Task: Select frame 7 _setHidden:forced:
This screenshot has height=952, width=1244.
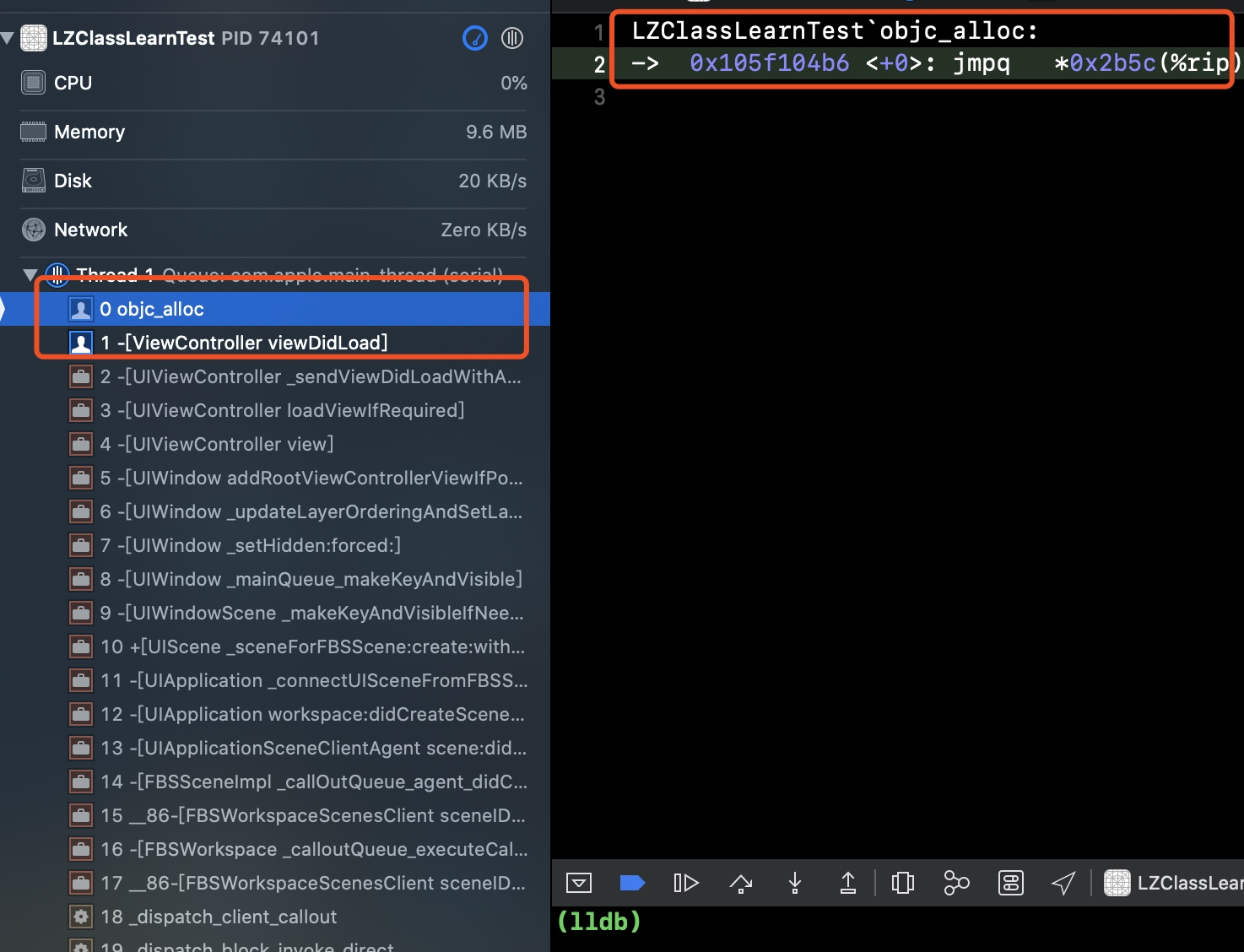Action: click(x=275, y=545)
